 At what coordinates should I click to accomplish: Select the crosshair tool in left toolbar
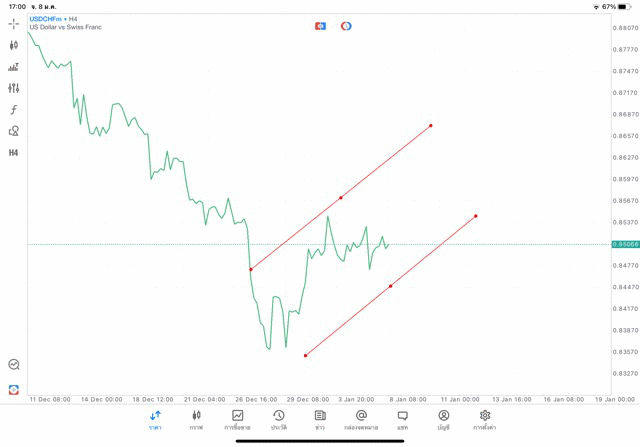tap(14, 24)
